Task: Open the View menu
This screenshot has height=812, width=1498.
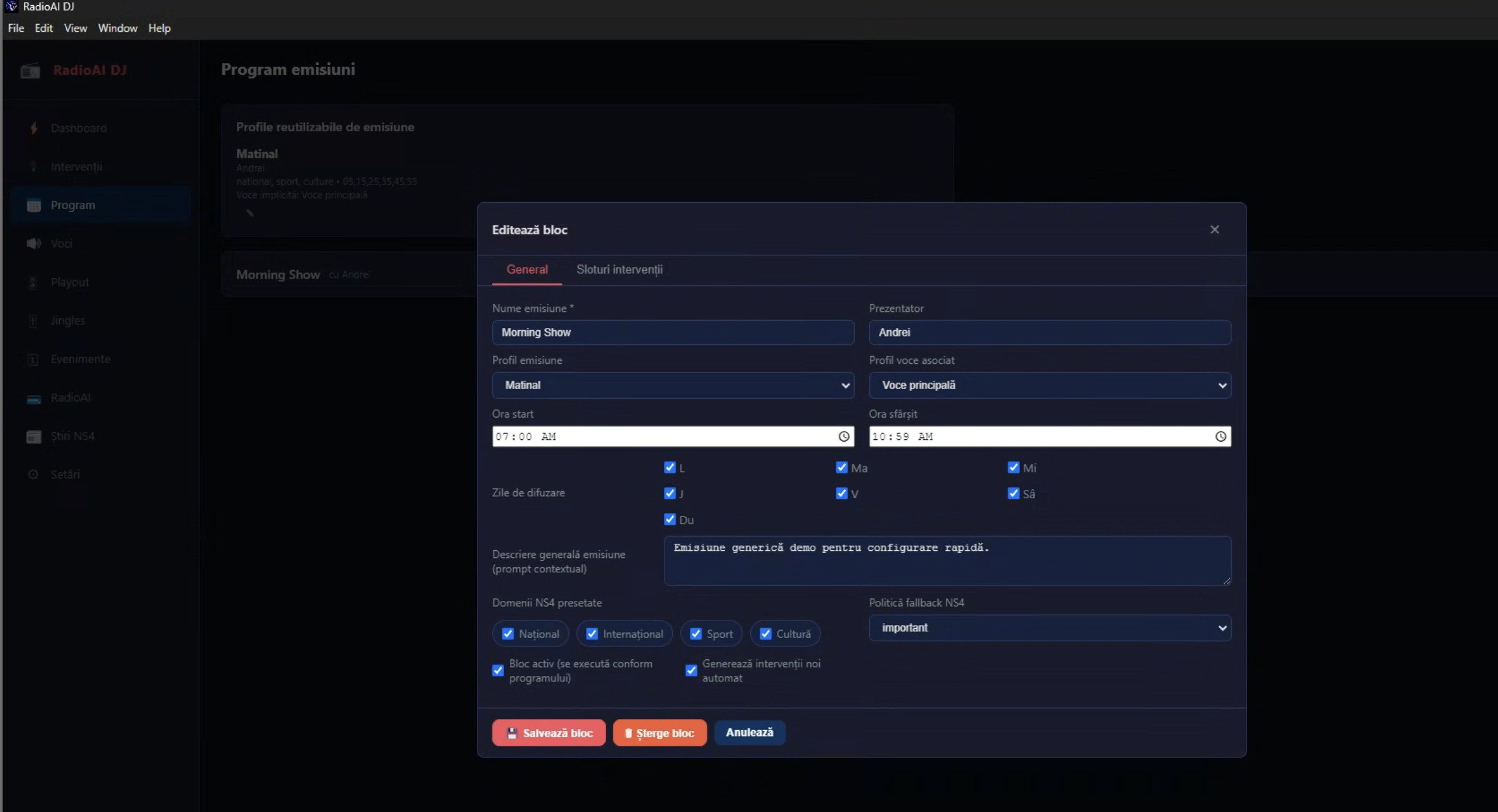Action: [x=75, y=28]
